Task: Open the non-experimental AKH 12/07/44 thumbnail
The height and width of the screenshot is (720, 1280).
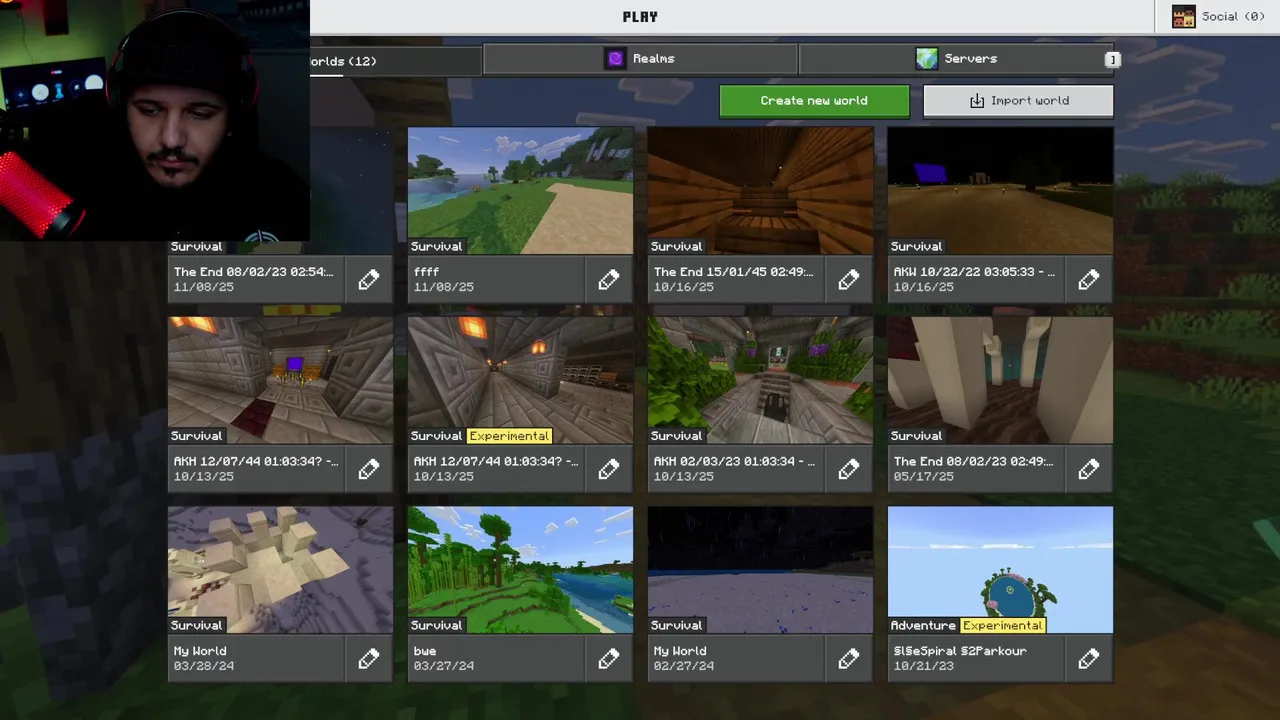Action: pyautogui.click(x=280, y=380)
